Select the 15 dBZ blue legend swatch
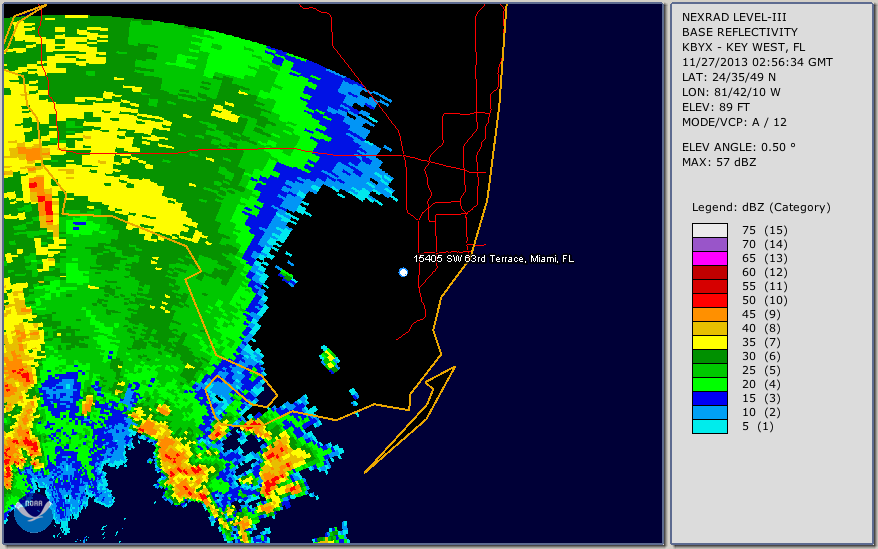The image size is (878, 549). 709,398
